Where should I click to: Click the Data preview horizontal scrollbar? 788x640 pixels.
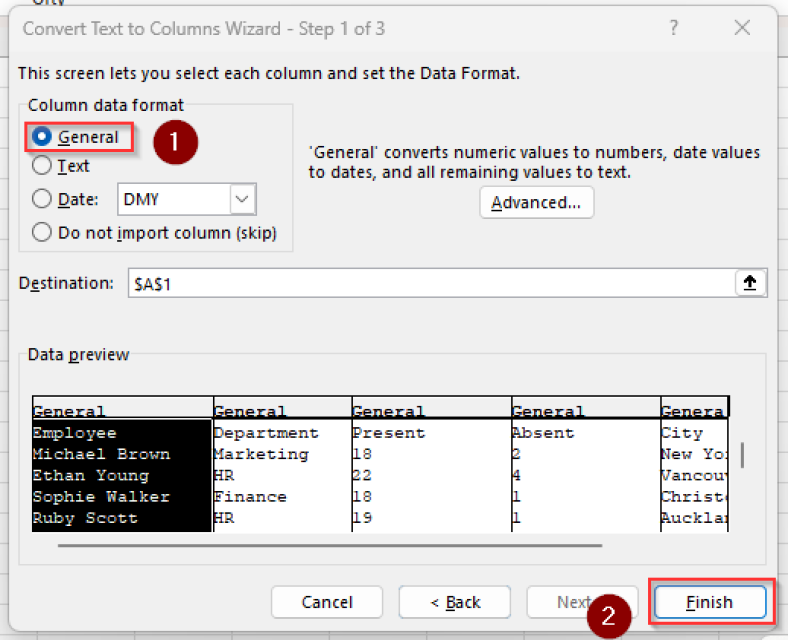coord(330,546)
